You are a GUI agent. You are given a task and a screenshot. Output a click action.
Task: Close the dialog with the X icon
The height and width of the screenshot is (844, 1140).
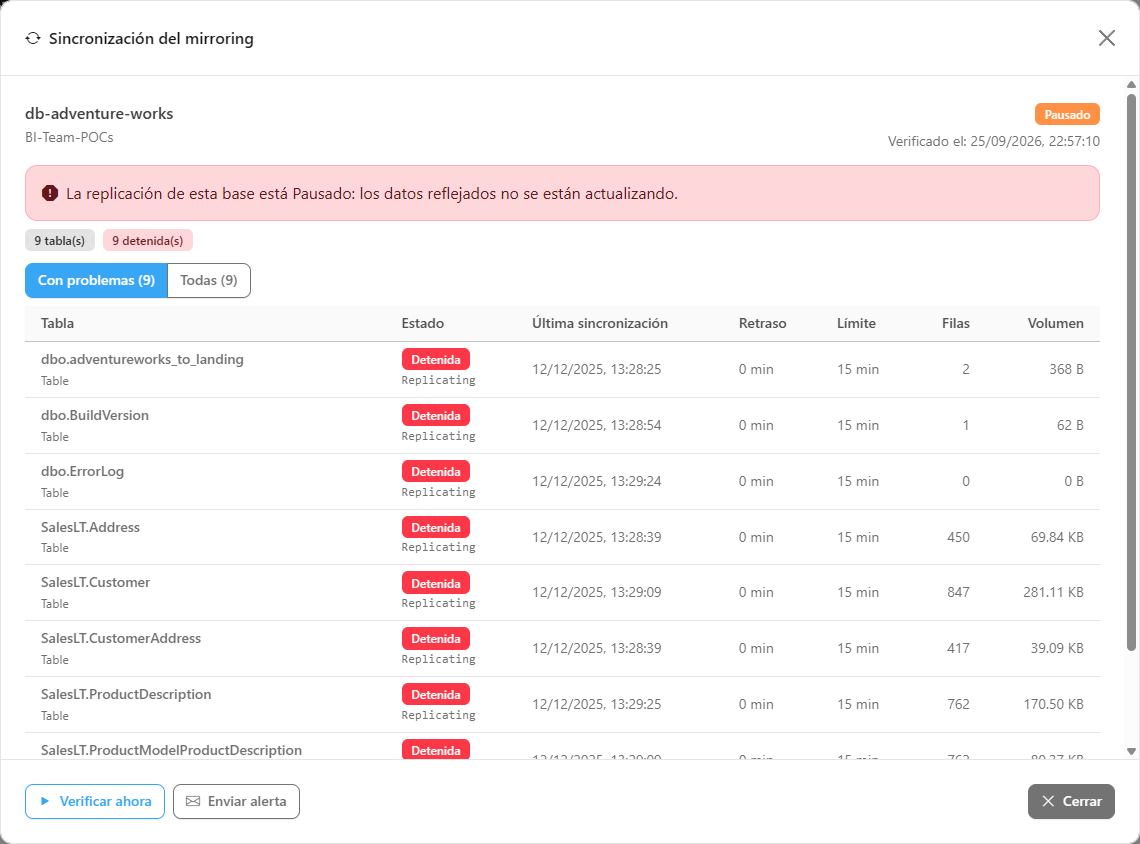[1107, 38]
